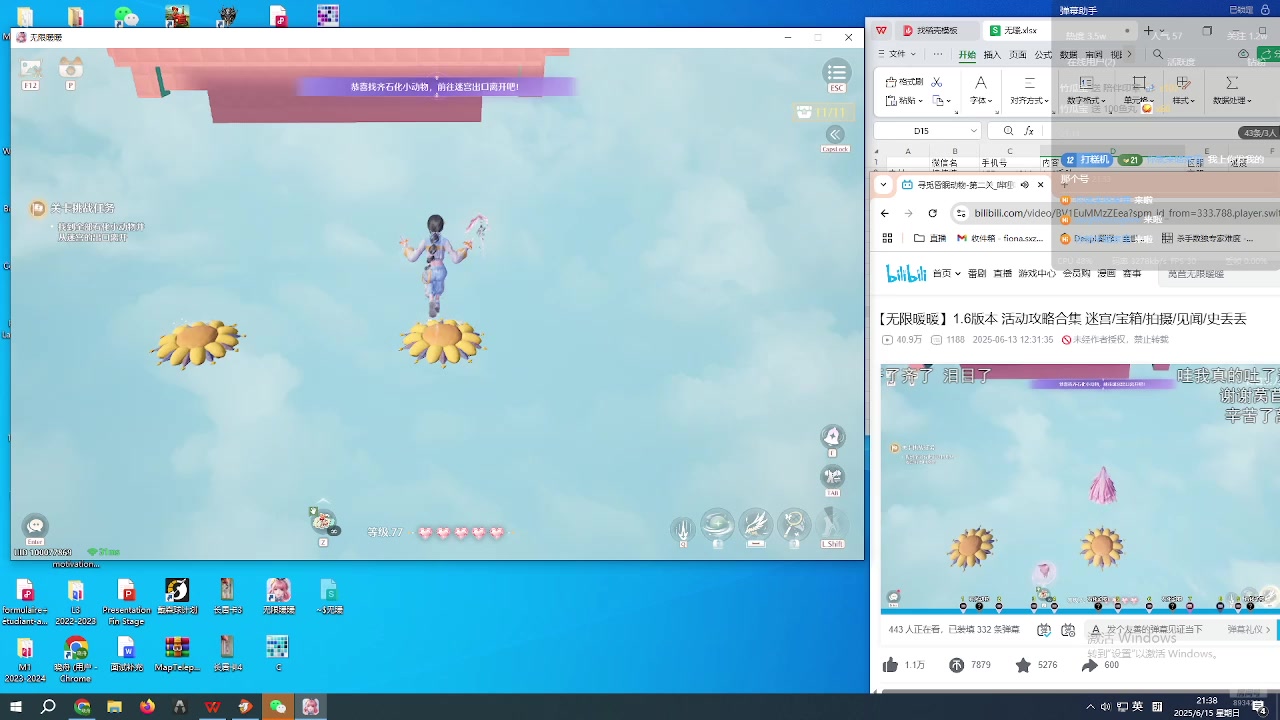The width and height of the screenshot is (1280, 720).
Task: Click the bilibili logo
Action: coord(906,273)
